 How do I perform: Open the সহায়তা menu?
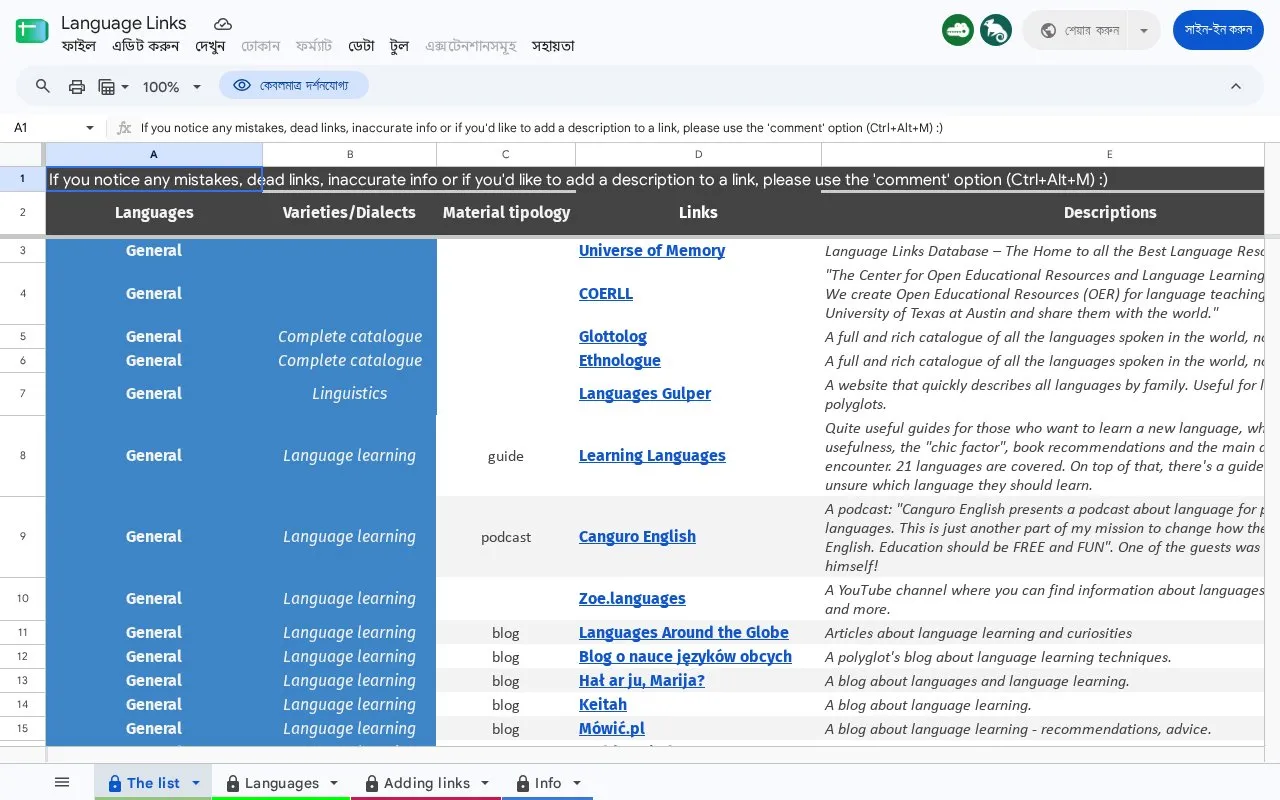point(553,46)
